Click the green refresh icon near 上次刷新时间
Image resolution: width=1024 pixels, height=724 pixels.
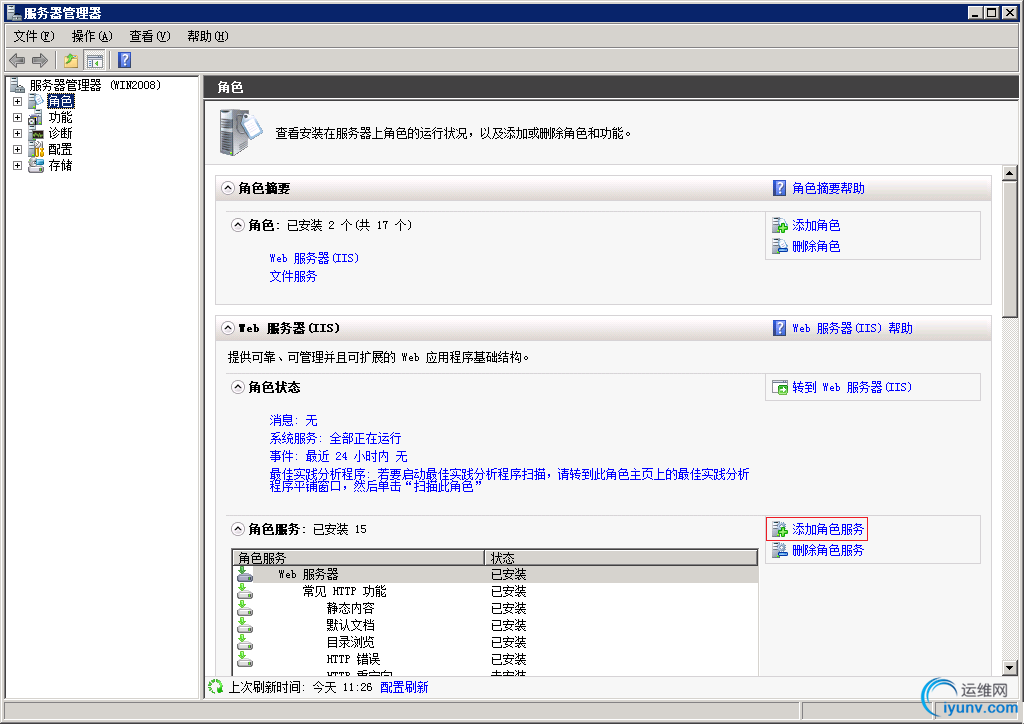(x=215, y=687)
